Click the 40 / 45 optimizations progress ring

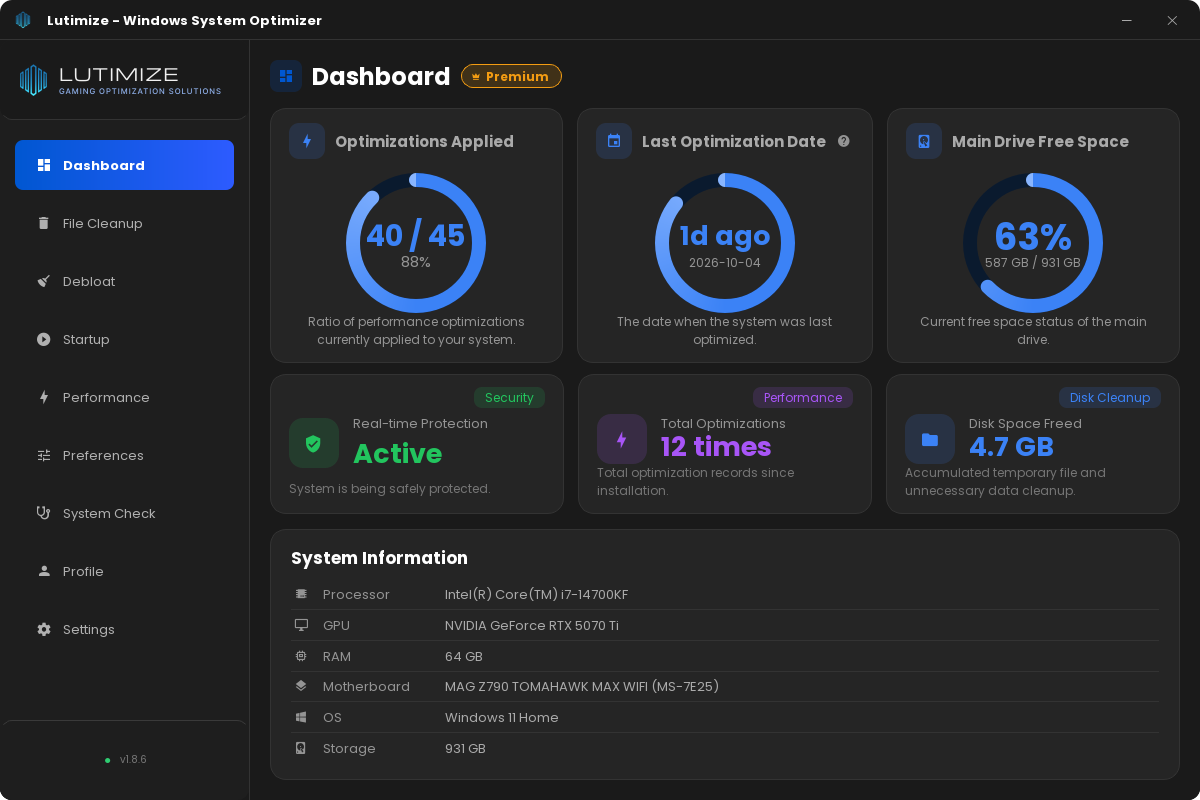pos(416,243)
